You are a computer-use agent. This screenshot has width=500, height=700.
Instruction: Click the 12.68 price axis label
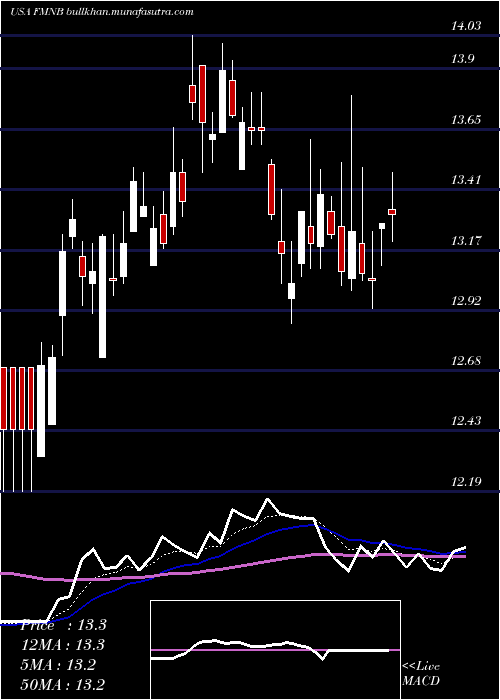tap(466, 360)
